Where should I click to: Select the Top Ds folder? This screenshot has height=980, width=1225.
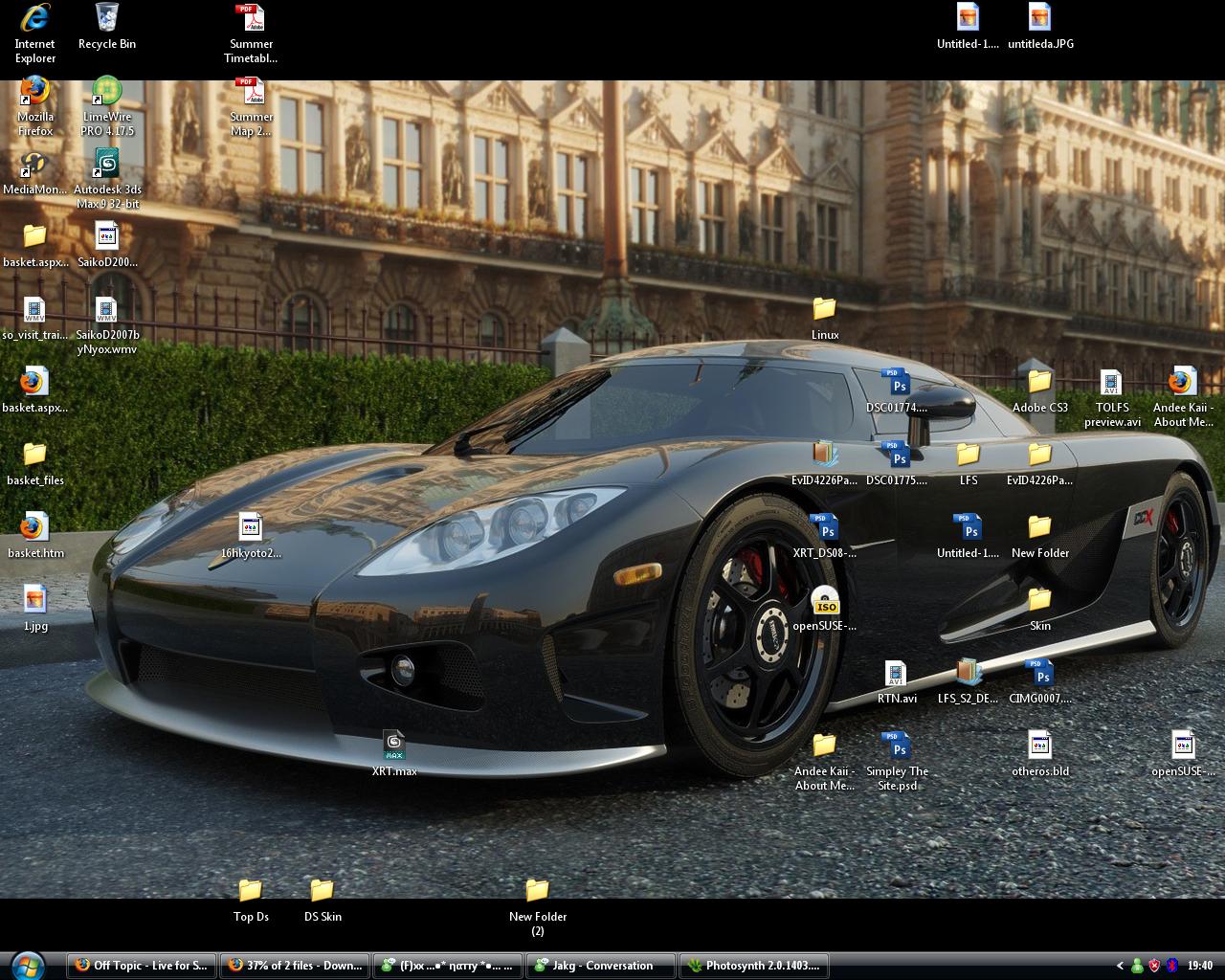coord(251,890)
